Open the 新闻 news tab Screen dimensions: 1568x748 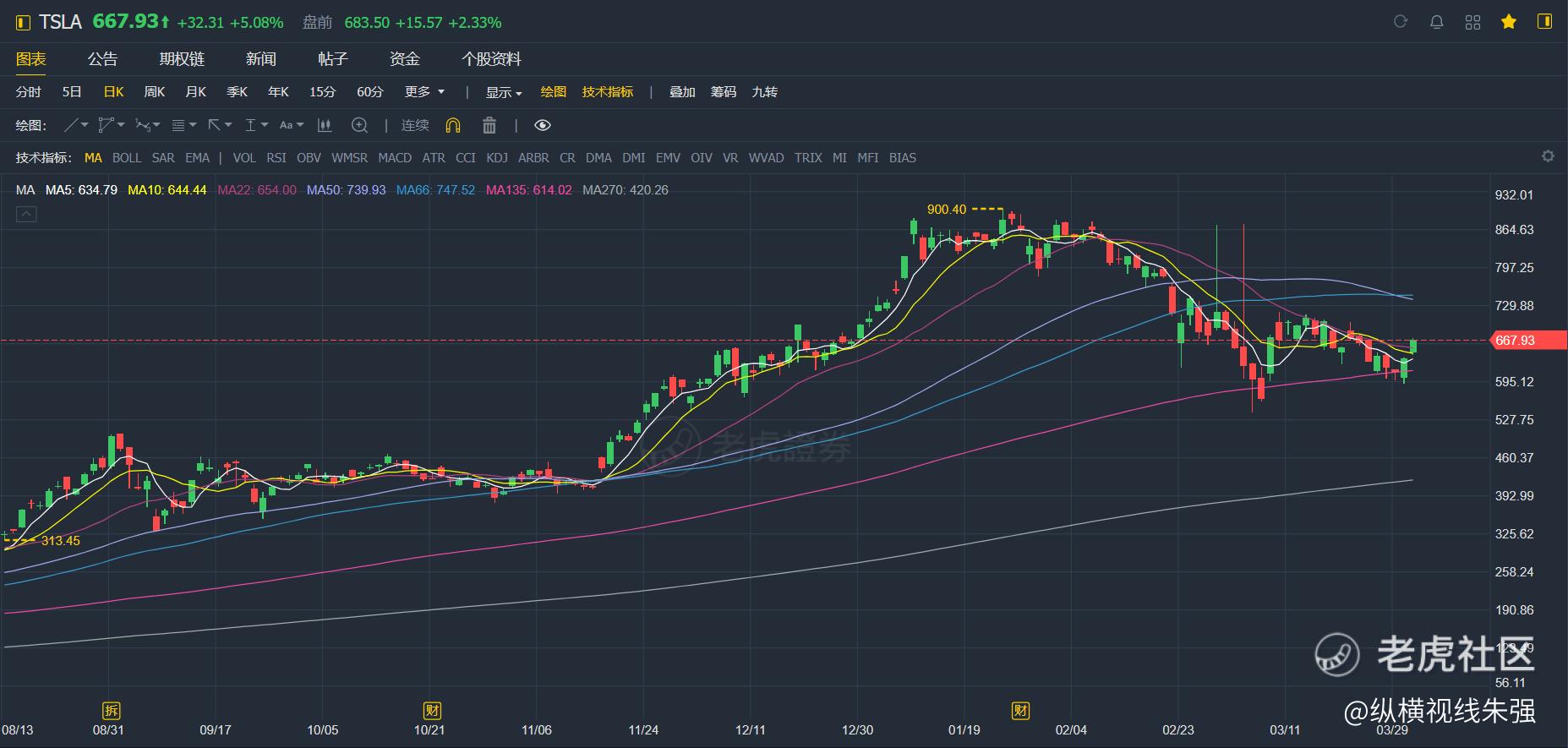[x=261, y=59]
